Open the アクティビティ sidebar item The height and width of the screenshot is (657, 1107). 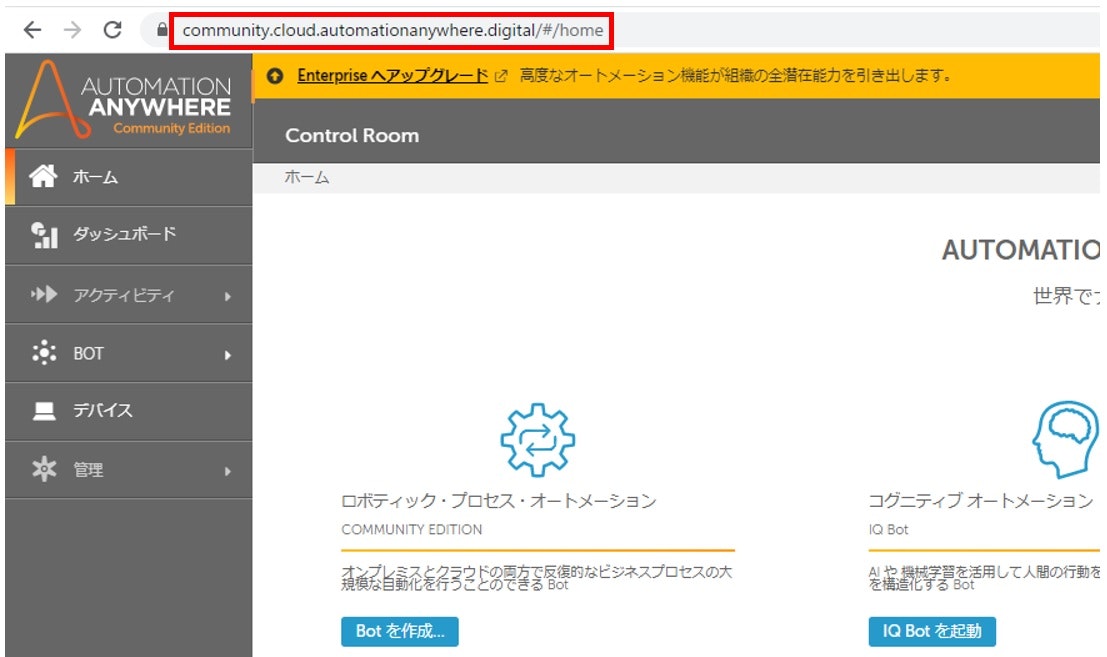[128, 294]
